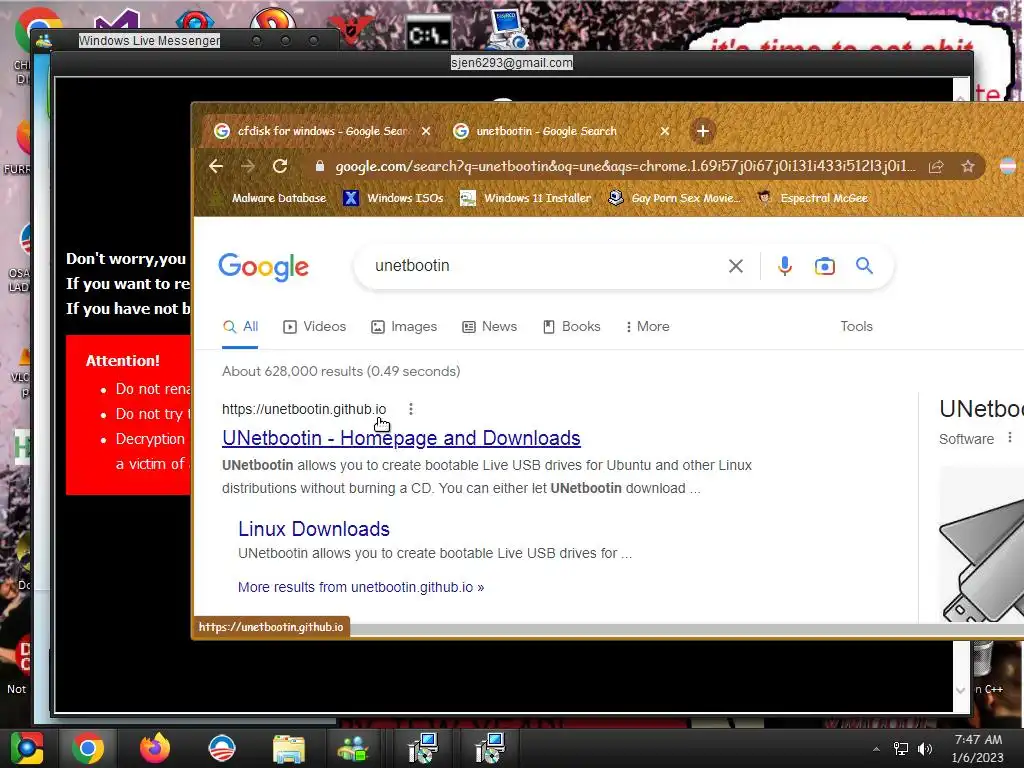Screen dimensions: 1024x768
Task: Close the cfdisk for windows tab
Action: coord(426,131)
